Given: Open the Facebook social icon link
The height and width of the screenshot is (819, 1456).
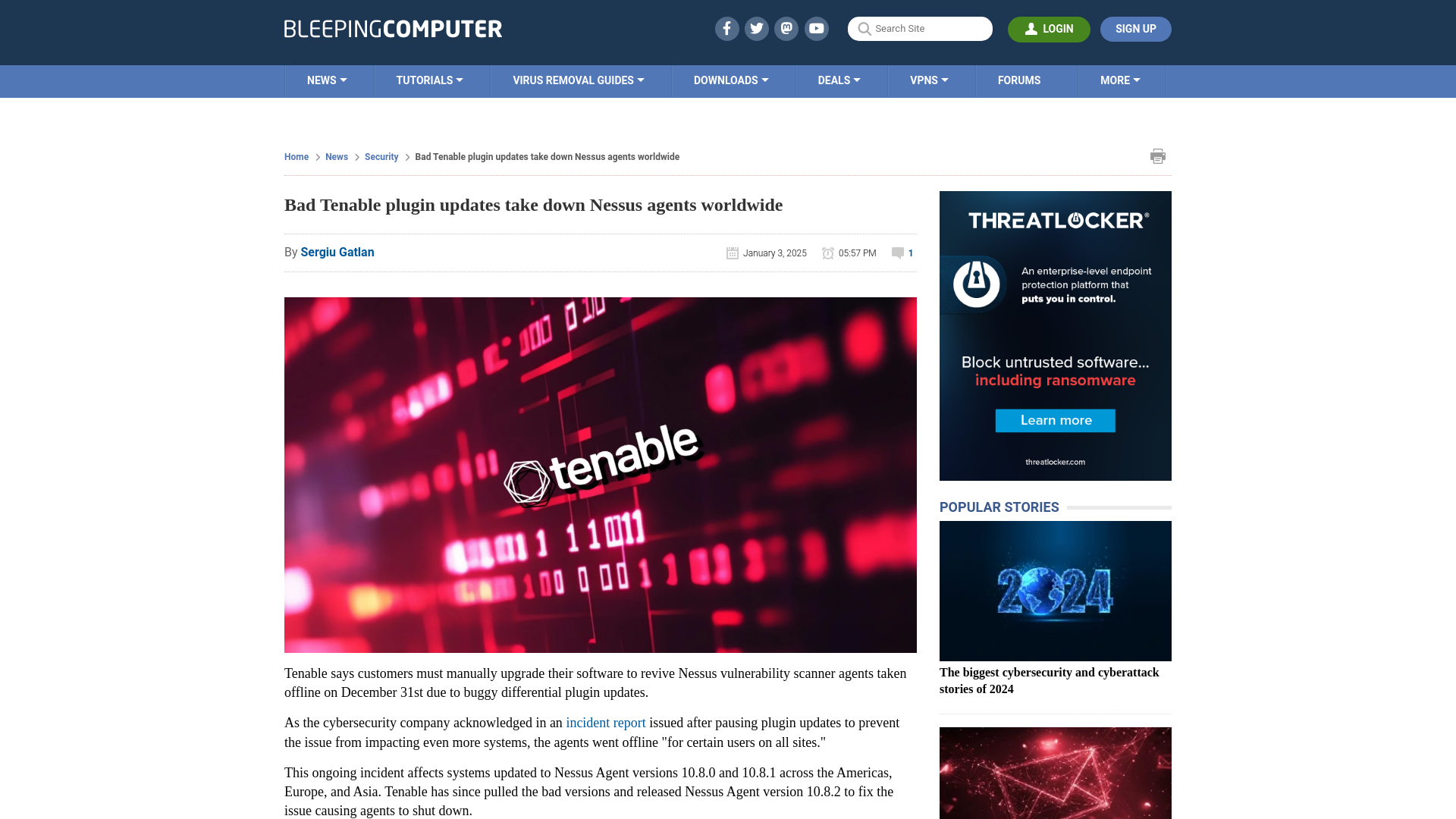Looking at the screenshot, I should 727,28.
